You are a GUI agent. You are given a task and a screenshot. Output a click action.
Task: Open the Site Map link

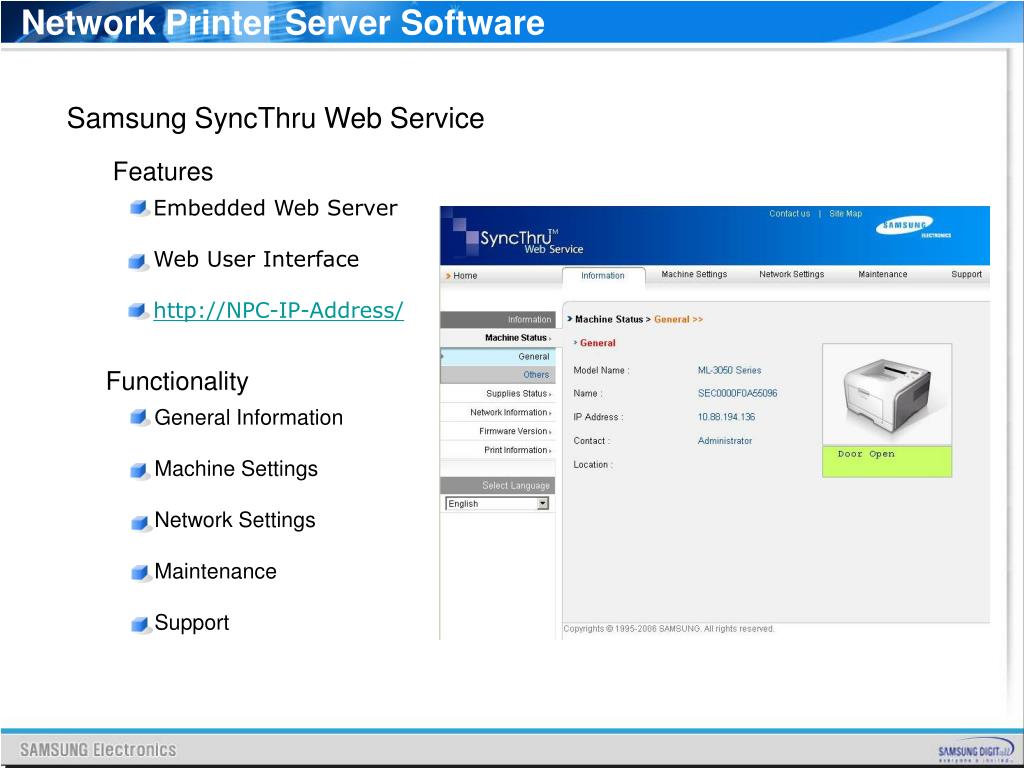(845, 214)
